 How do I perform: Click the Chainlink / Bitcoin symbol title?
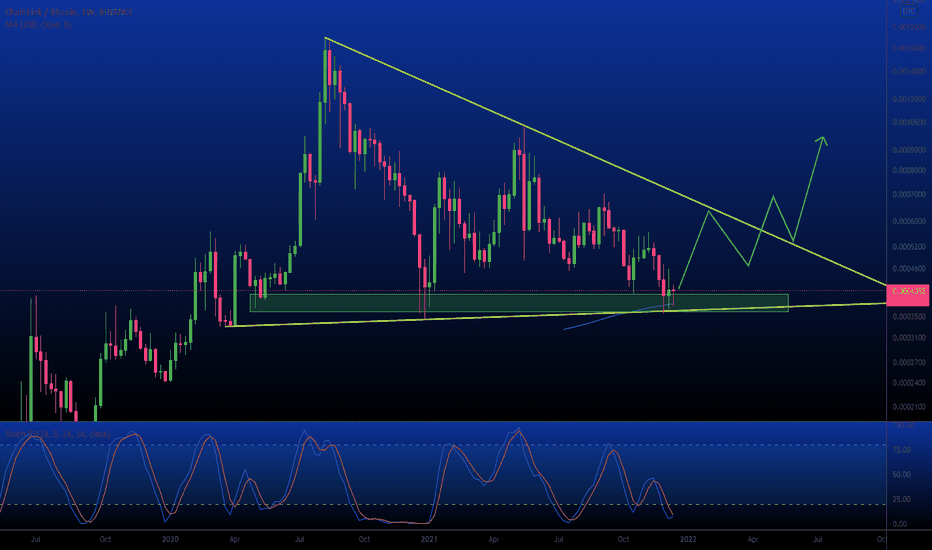pyautogui.click(x=68, y=12)
